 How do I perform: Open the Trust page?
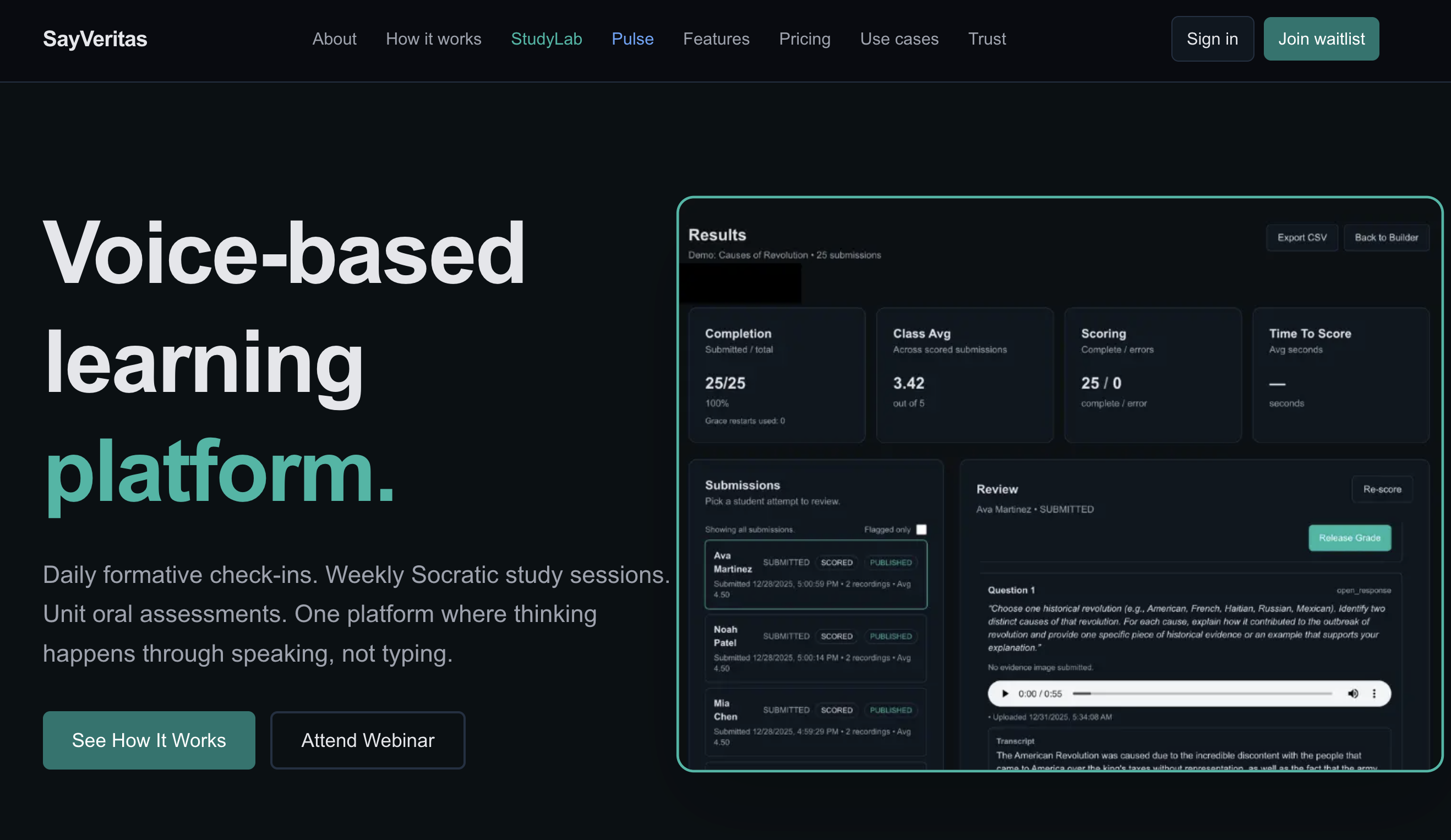(x=987, y=39)
